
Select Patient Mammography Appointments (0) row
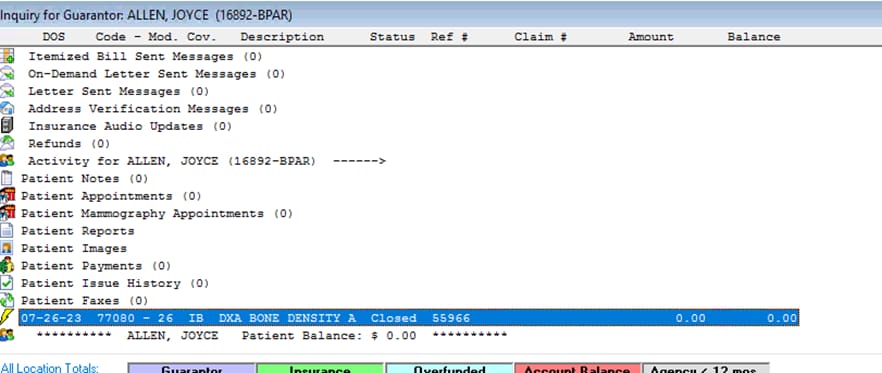[x=157, y=213]
